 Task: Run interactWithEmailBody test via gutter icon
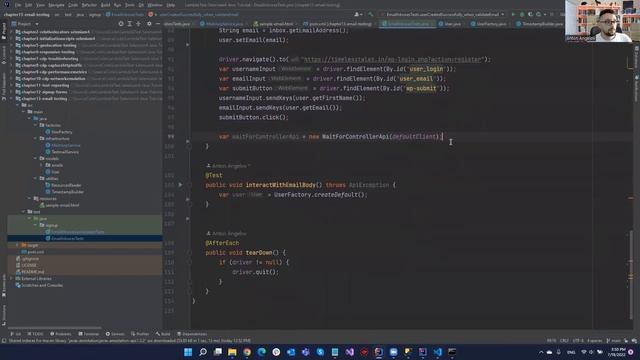(x=180, y=185)
